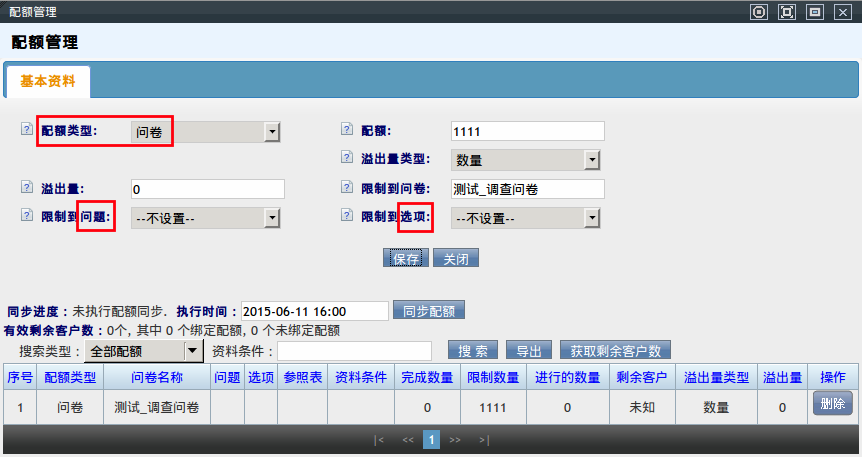This screenshot has width=863, height=457.
Task: Switch to the 基本资料 tab
Action: tap(48, 81)
